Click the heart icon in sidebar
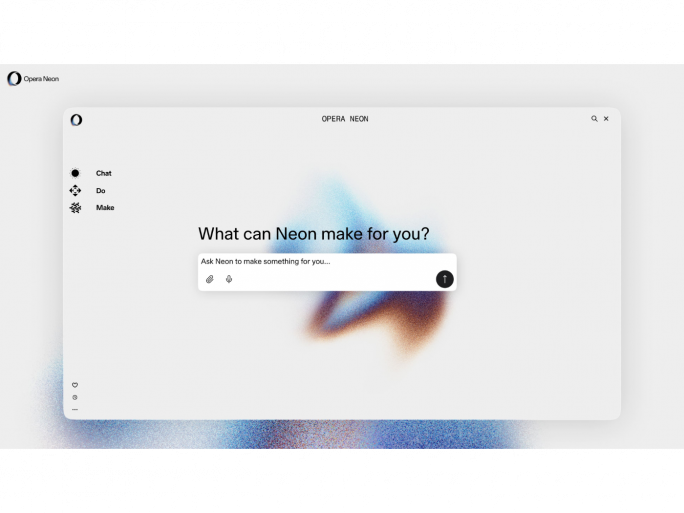Screen dimensions: 684x513 pos(75,385)
